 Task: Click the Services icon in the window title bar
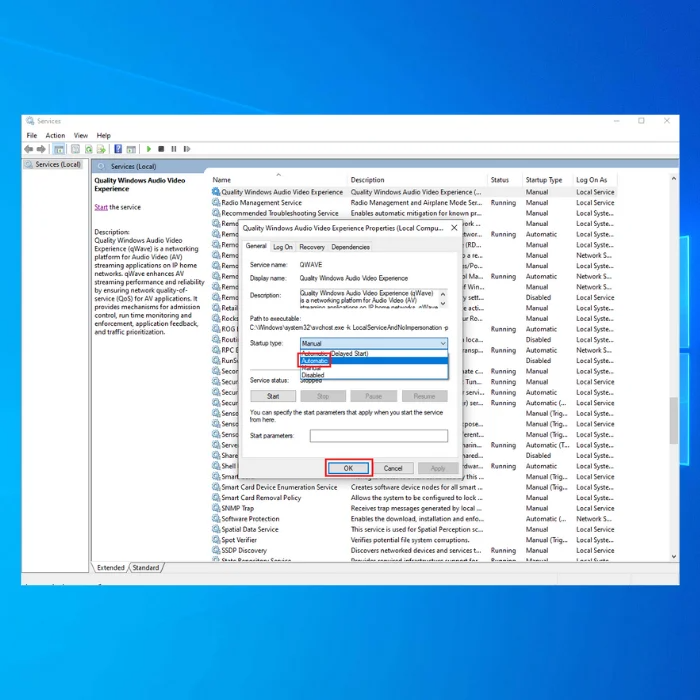point(30,121)
